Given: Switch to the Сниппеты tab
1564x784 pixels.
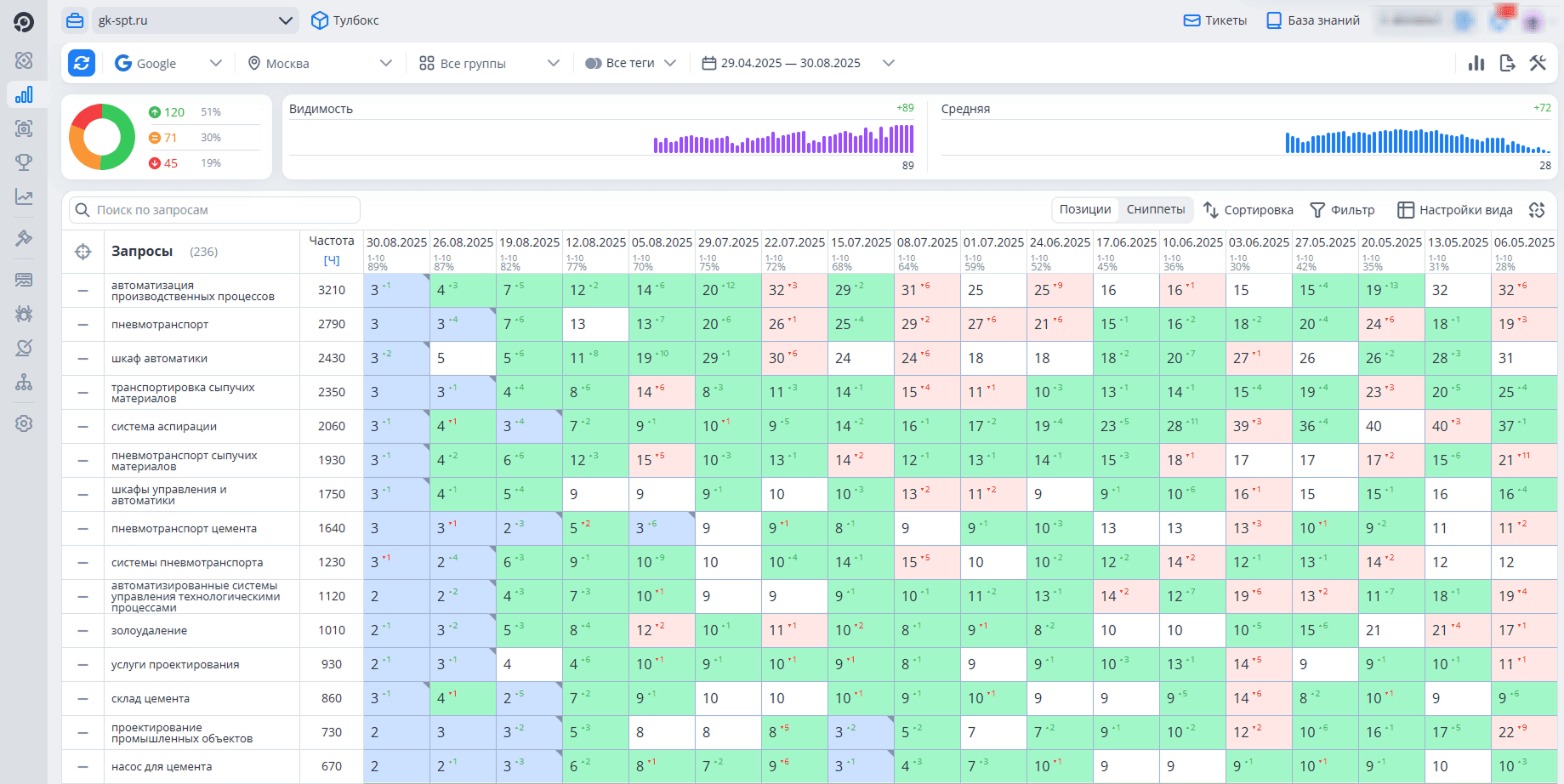Looking at the screenshot, I should pos(1156,209).
